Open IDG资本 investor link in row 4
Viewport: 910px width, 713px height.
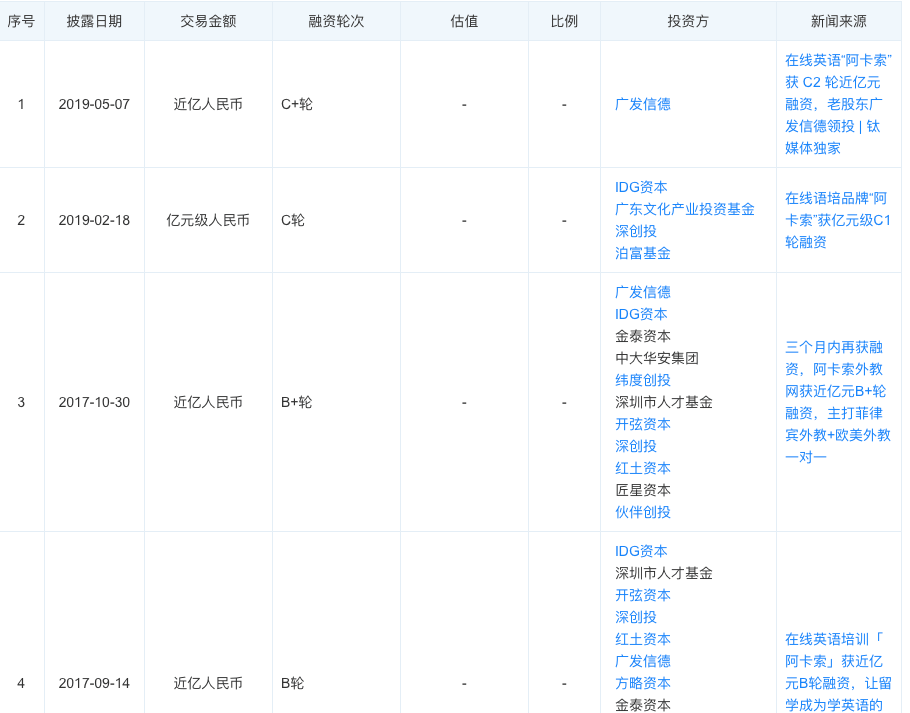(641, 552)
